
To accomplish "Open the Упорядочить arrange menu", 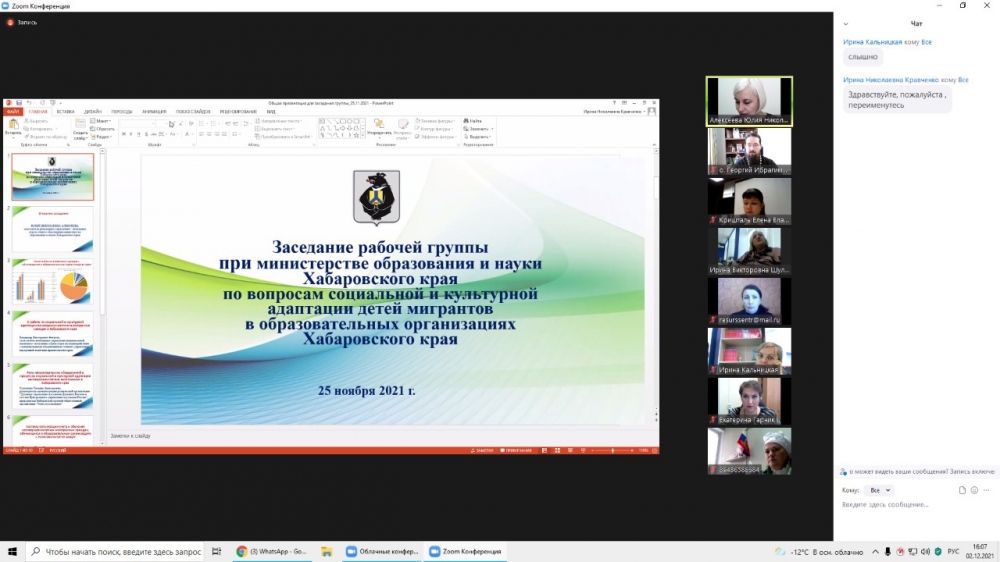I will pos(379,128).
